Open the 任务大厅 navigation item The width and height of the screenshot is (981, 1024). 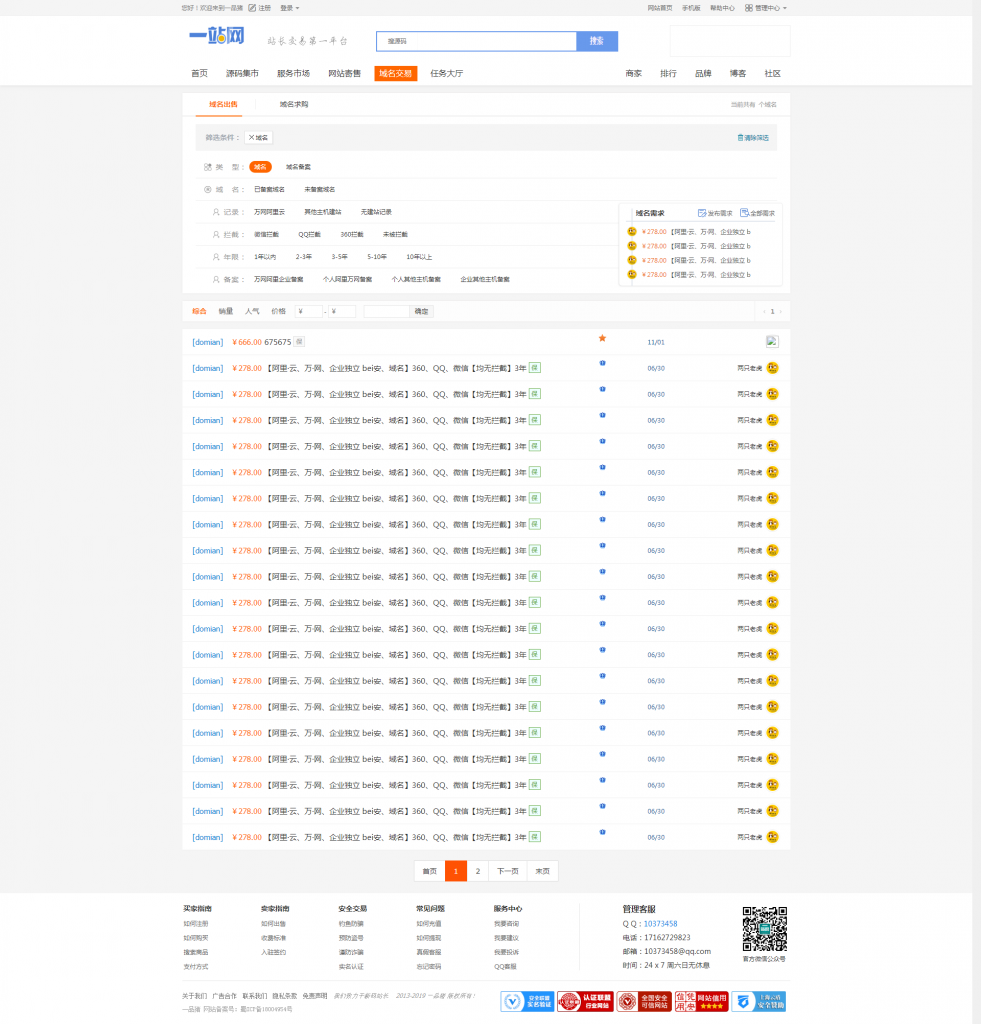coord(447,73)
